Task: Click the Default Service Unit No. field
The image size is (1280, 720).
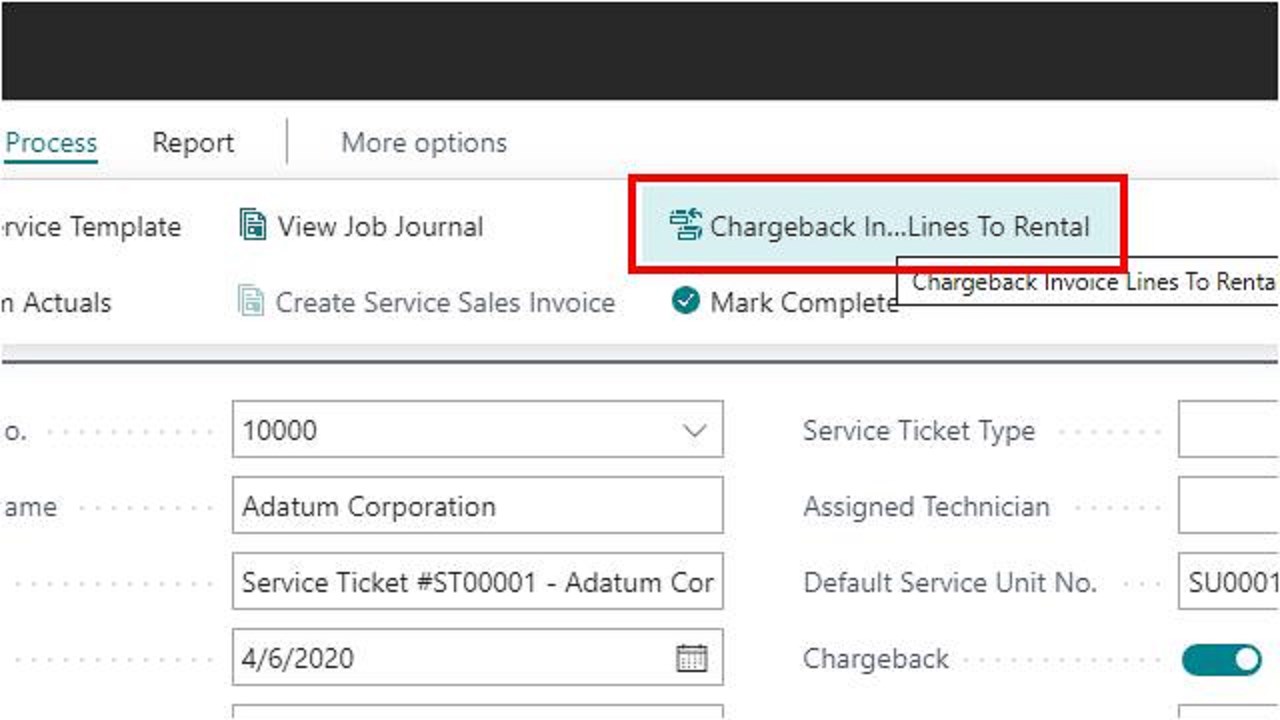Action: (1230, 582)
